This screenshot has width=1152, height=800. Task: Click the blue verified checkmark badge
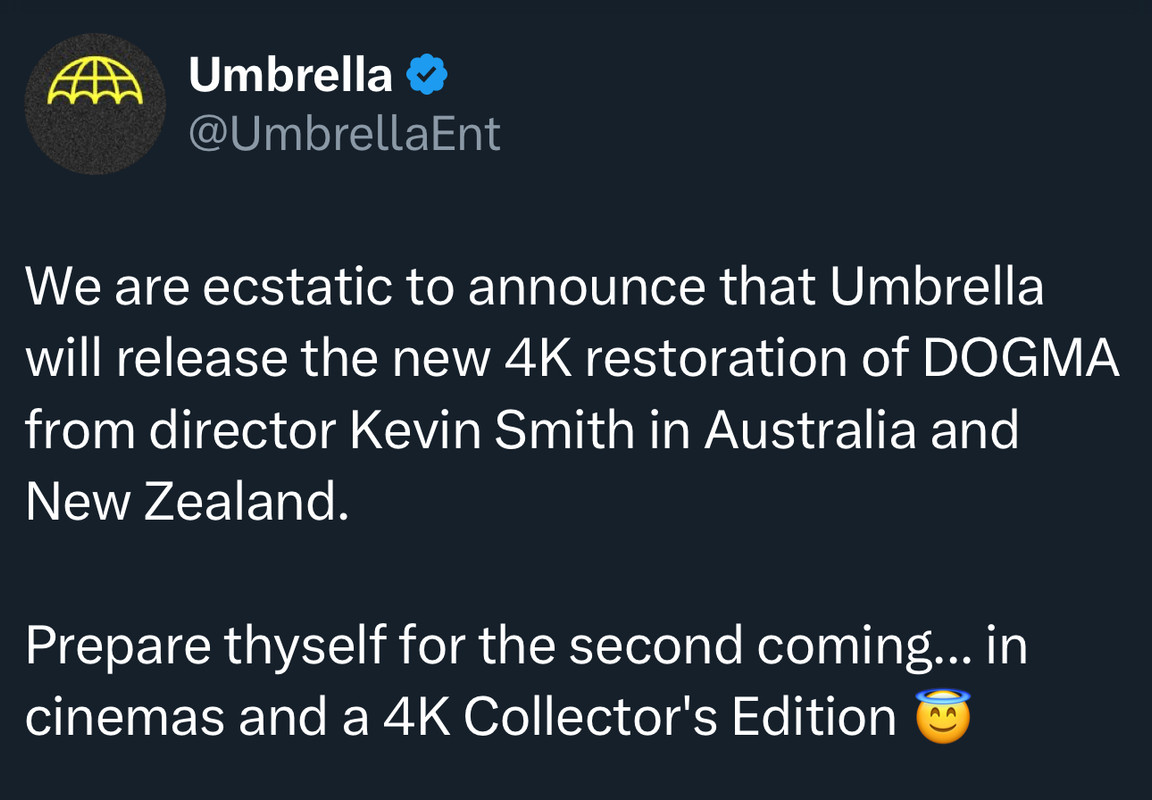[427, 74]
